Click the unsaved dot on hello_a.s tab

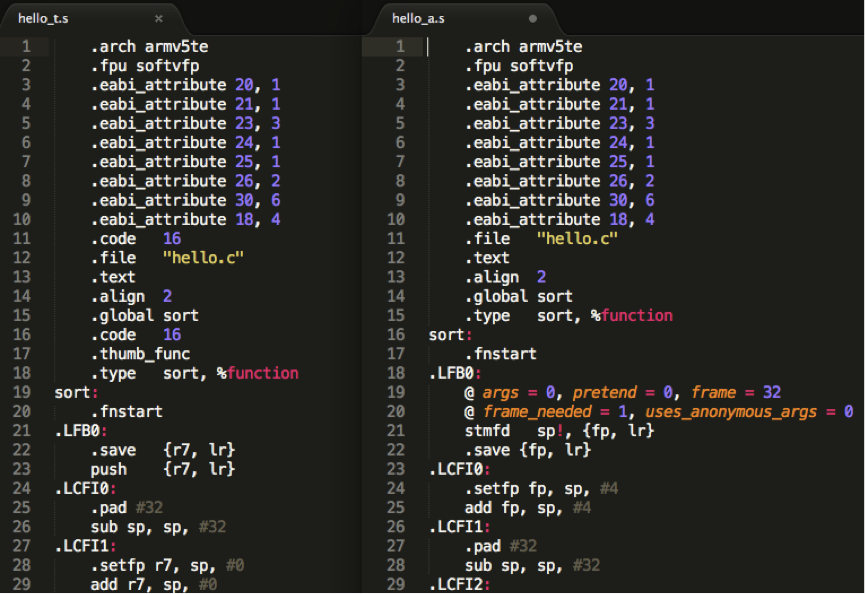coord(532,19)
